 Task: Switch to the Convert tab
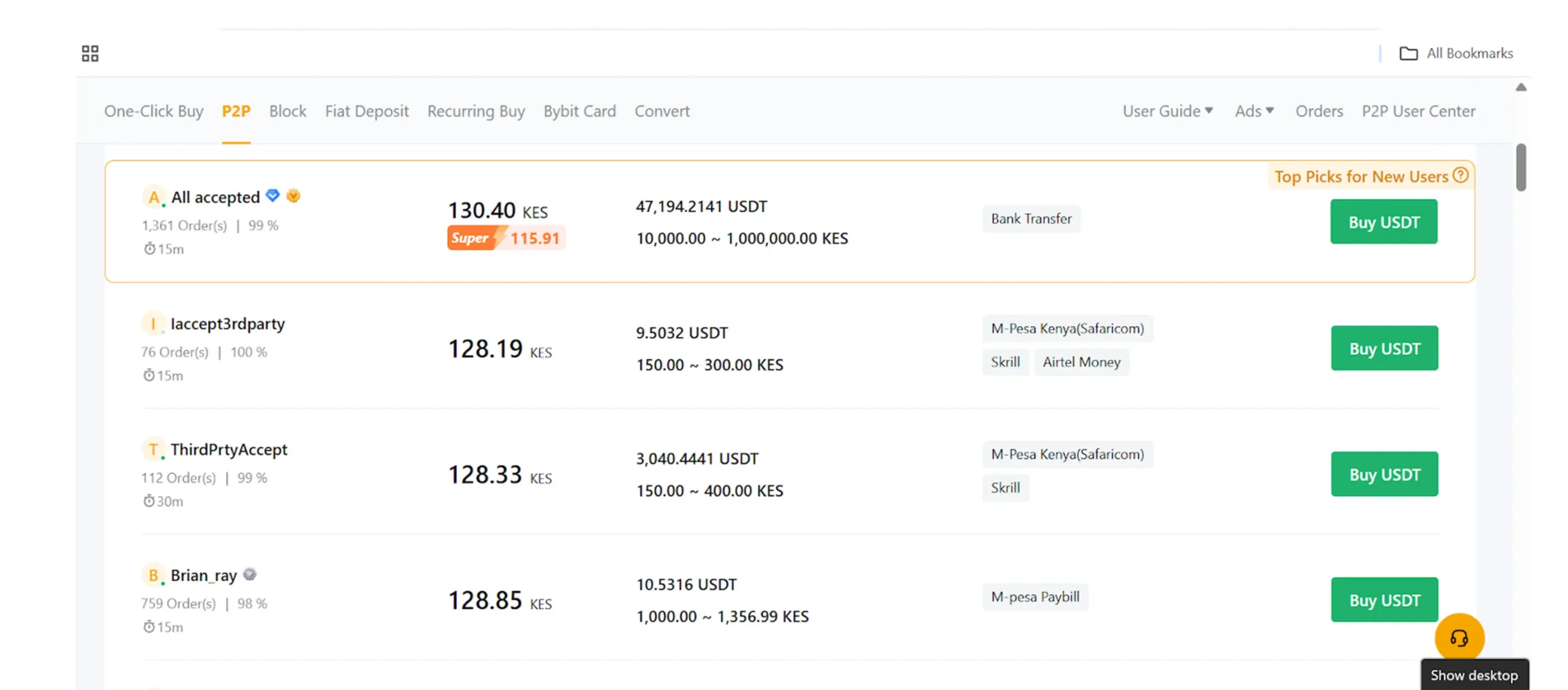click(x=661, y=111)
